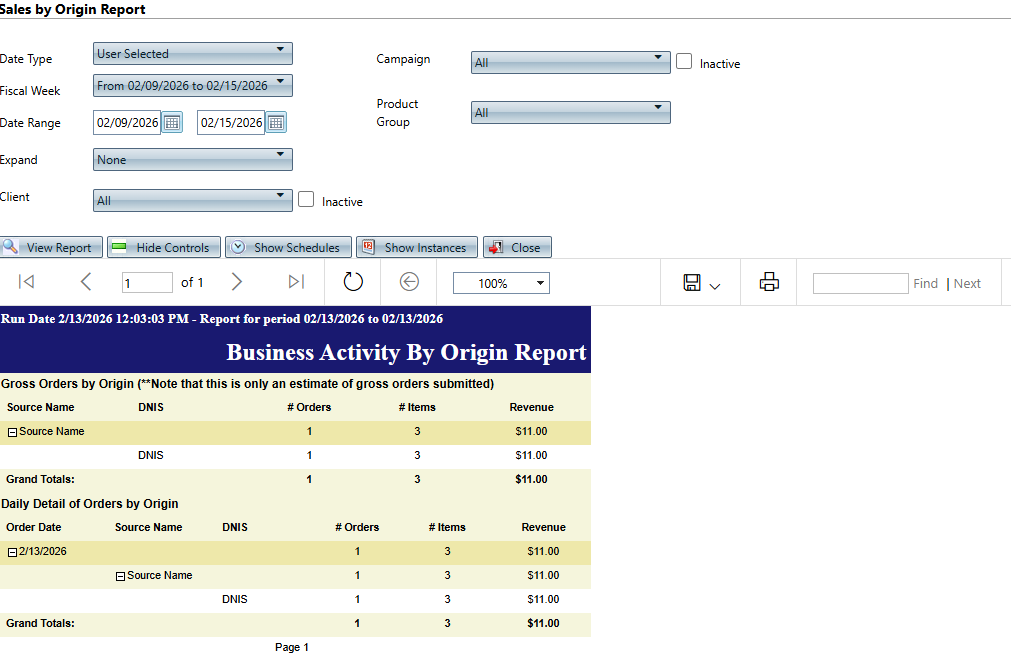Advance to next report page
Image resolution: width=1011 pixels, height=657 pixels.
click(237, 283)
